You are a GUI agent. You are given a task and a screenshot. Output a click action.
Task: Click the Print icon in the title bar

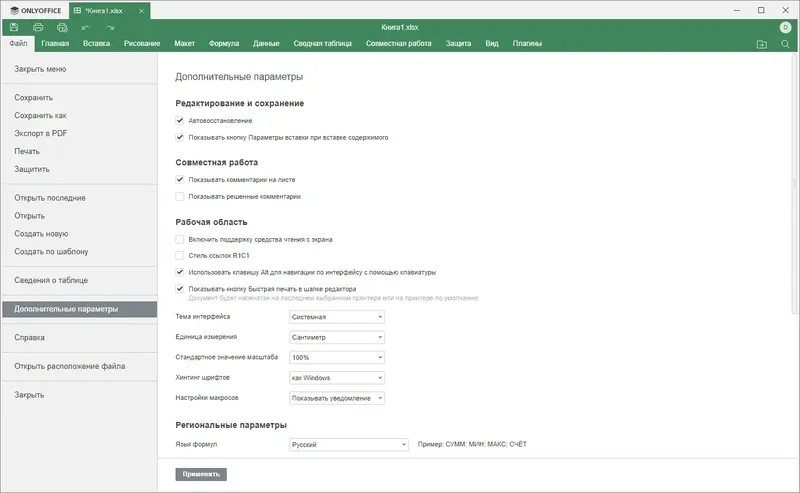pyautogui.click(x=38, y=27)
